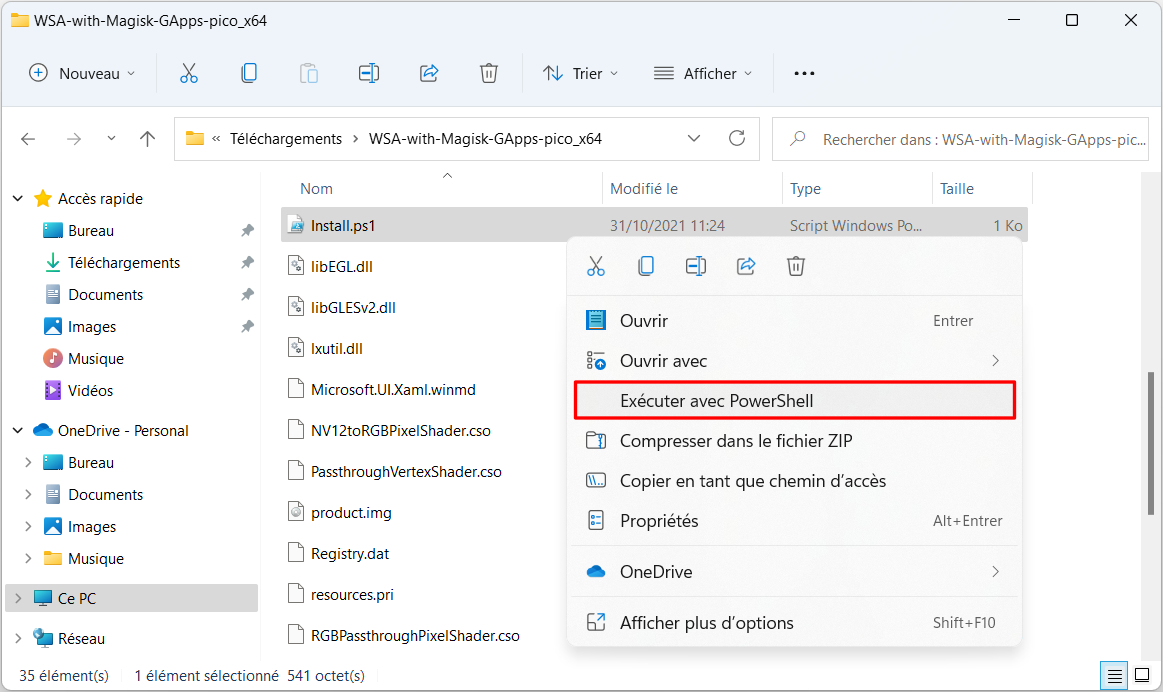Screen dimensions: 1163x692
Task: Click Afficher plus d'options
Action: (x=794, y=622)
